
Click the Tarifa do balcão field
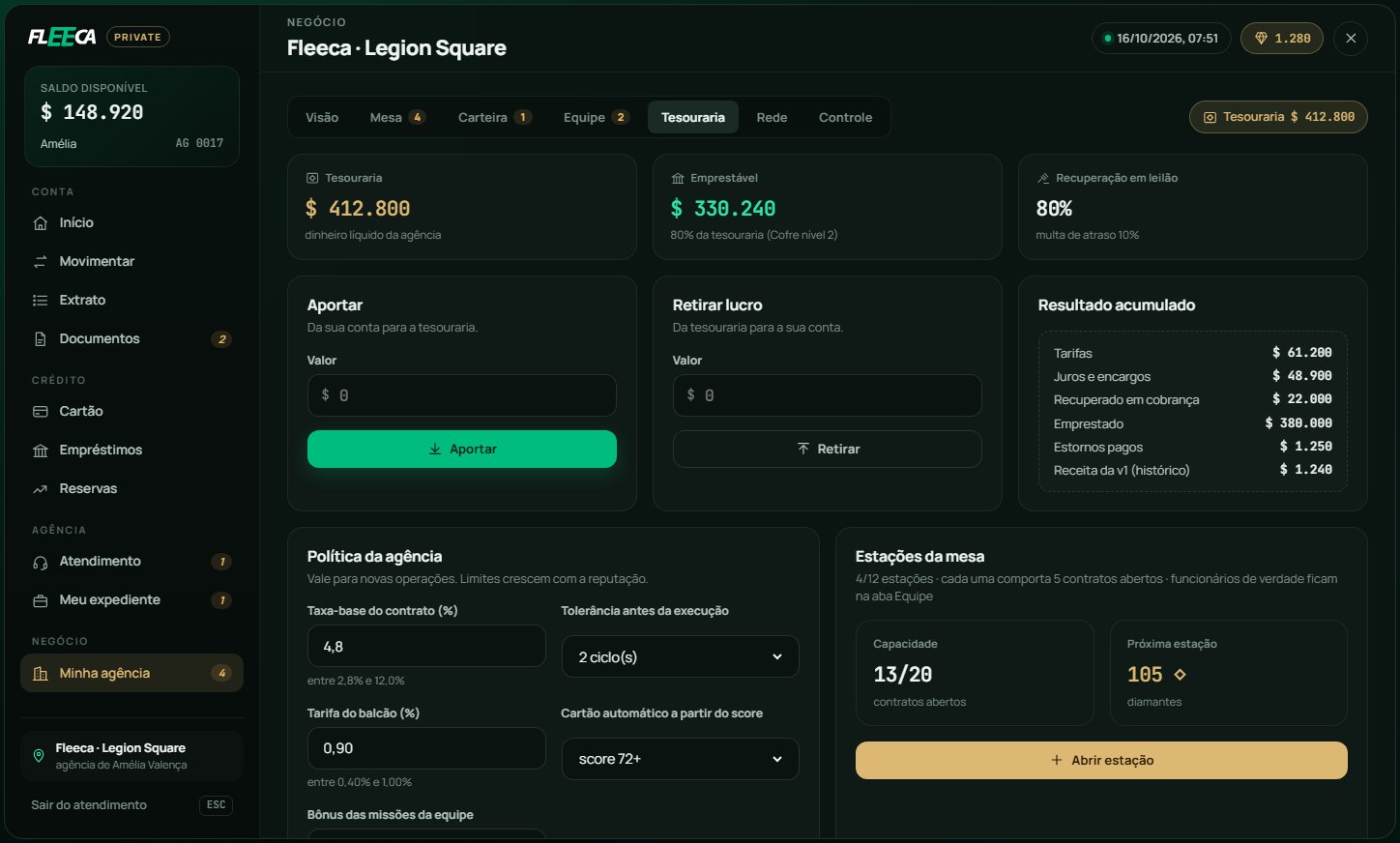point(426,748)
